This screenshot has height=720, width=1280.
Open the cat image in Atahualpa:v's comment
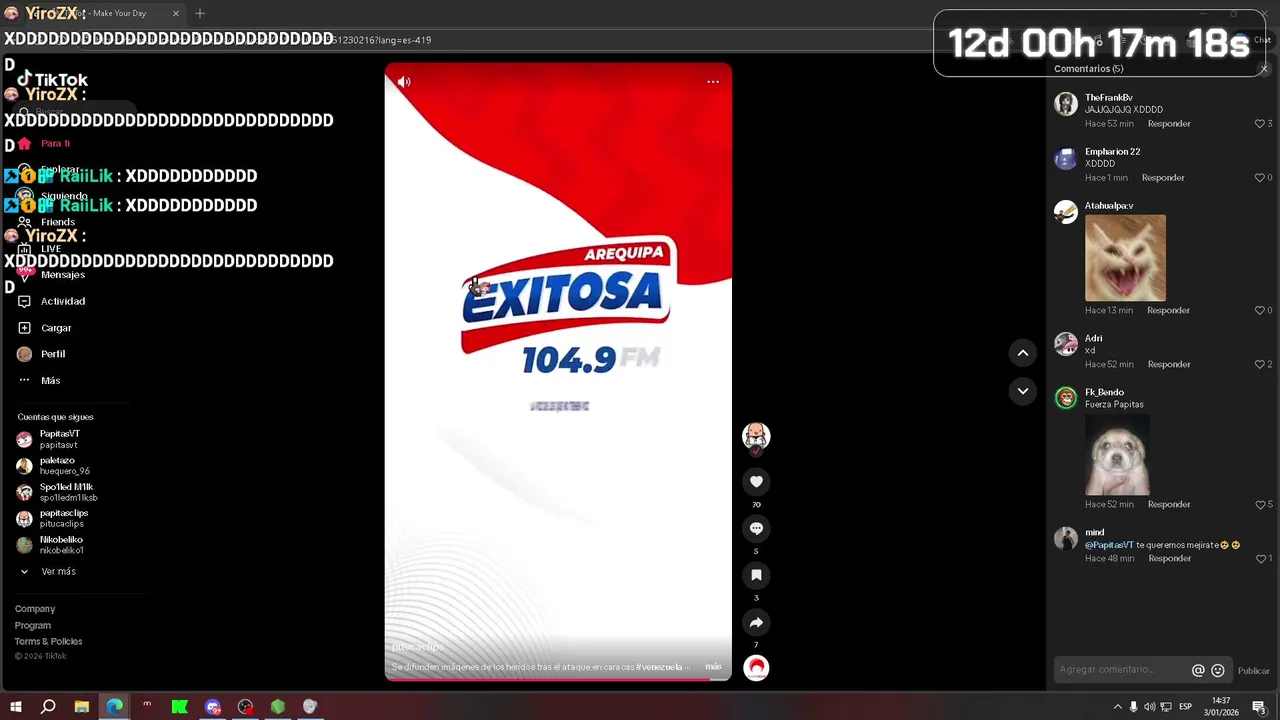[x=1125, y=258]
